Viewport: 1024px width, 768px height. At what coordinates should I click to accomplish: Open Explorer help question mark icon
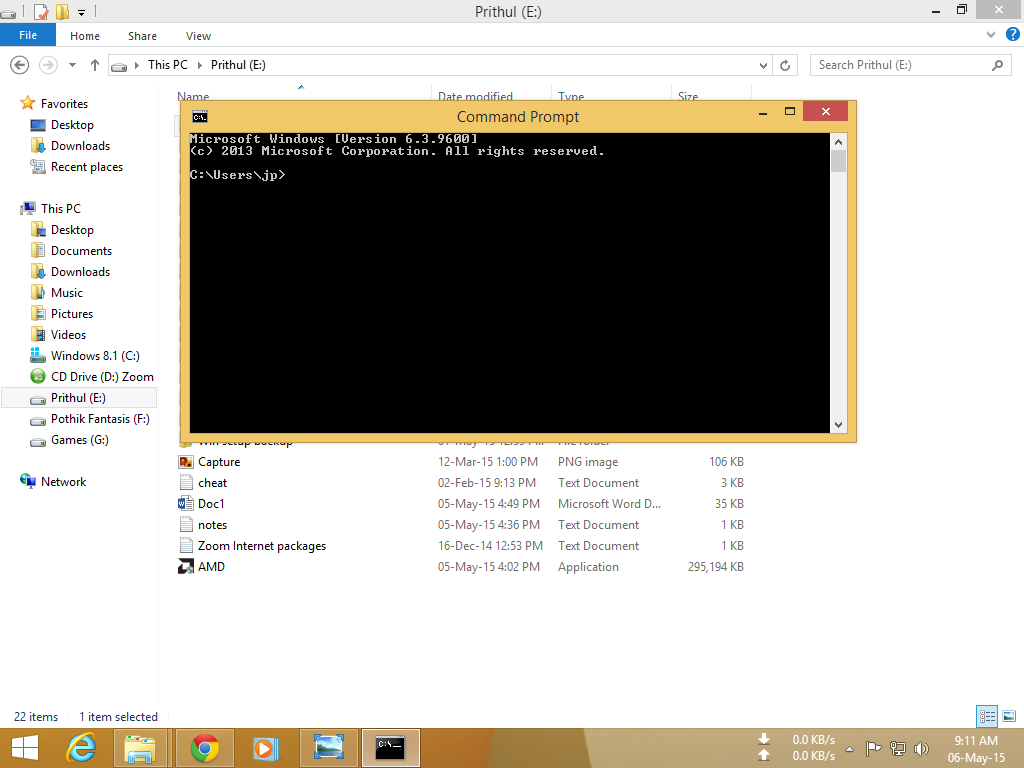(1012, 35)
